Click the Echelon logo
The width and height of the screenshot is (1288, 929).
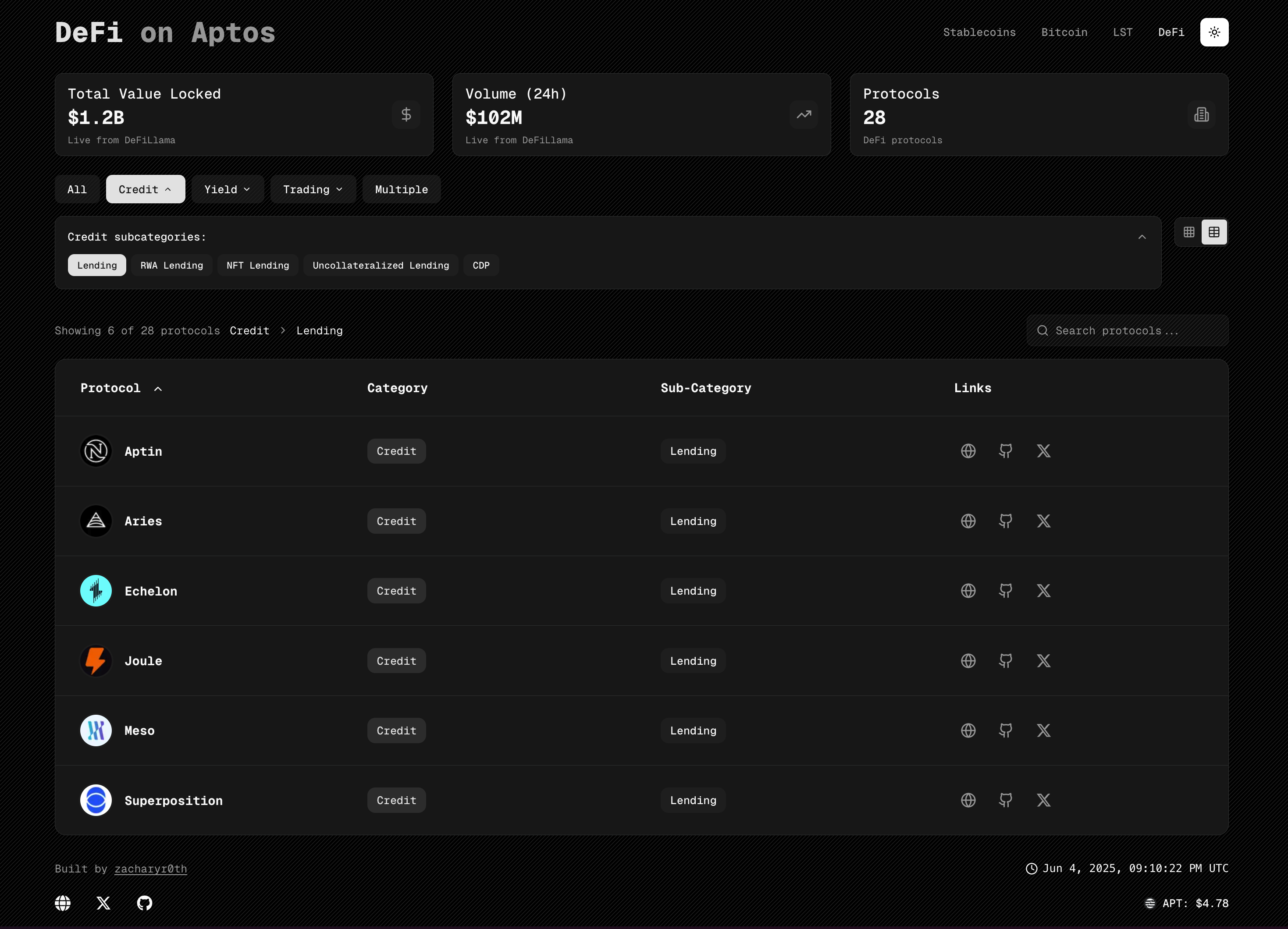point(96,591)
